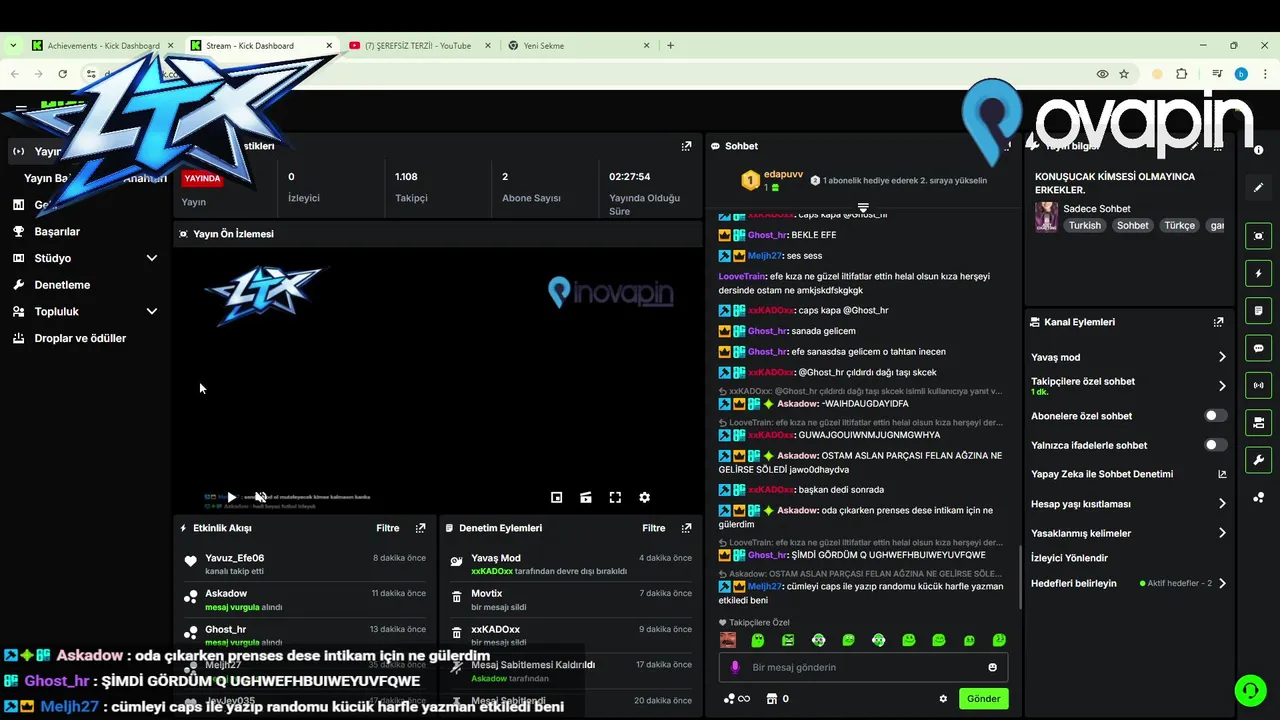Image resolution: width=1280 pixels, height=720 pixels.
Task: Toggle Abonelere özel sohbet switch
Action: [x=1215, y=415]
